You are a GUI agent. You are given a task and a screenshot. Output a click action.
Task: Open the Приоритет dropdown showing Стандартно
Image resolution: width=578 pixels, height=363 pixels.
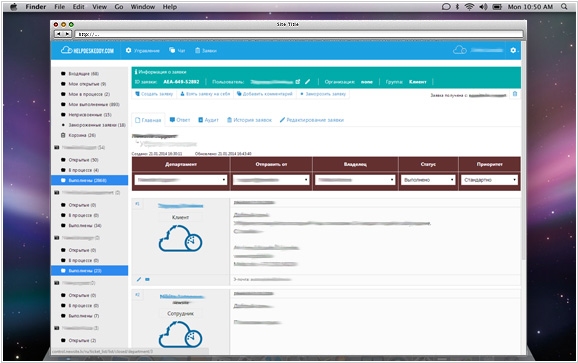point(490,180)
